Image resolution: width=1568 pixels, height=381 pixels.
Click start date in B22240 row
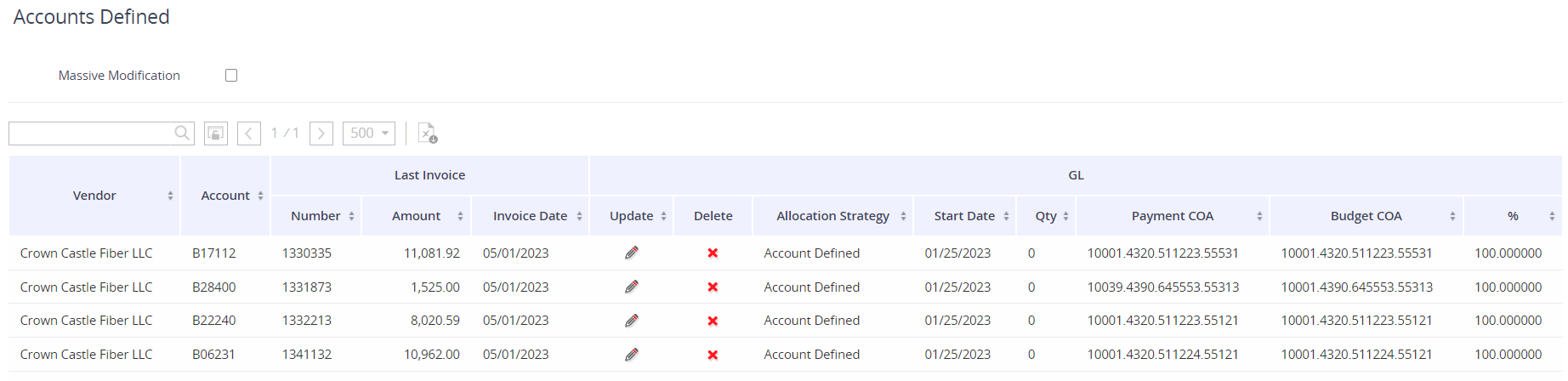click(957, 321)
